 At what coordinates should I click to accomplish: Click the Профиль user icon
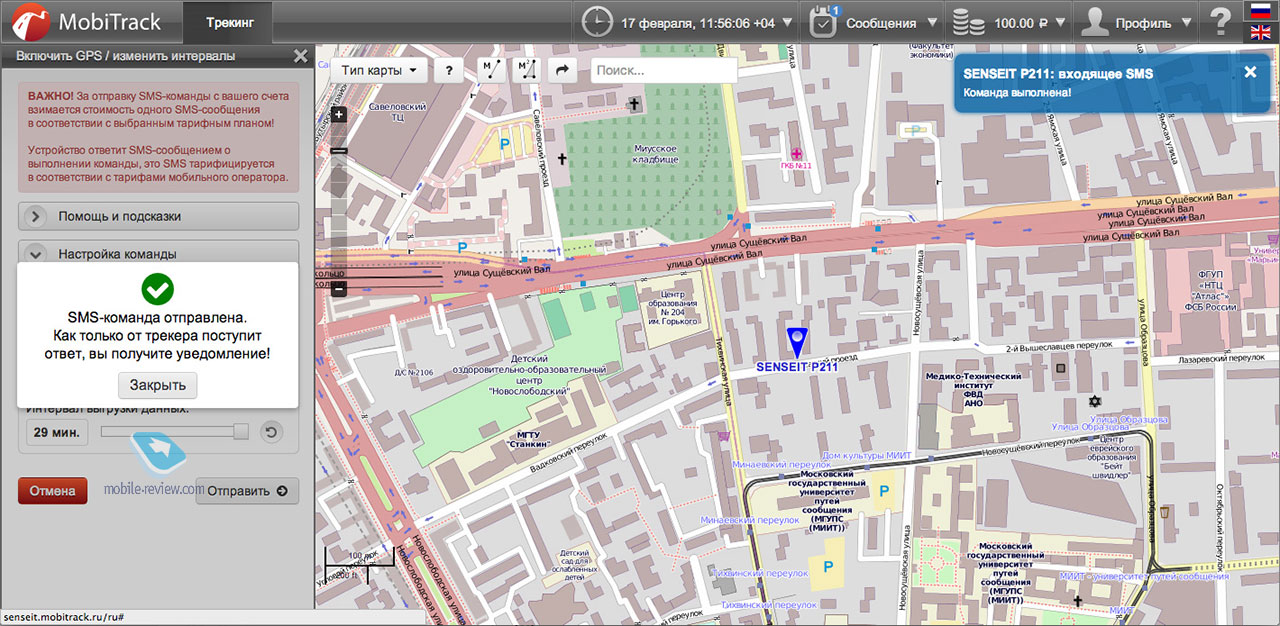tap(1096, 22)
